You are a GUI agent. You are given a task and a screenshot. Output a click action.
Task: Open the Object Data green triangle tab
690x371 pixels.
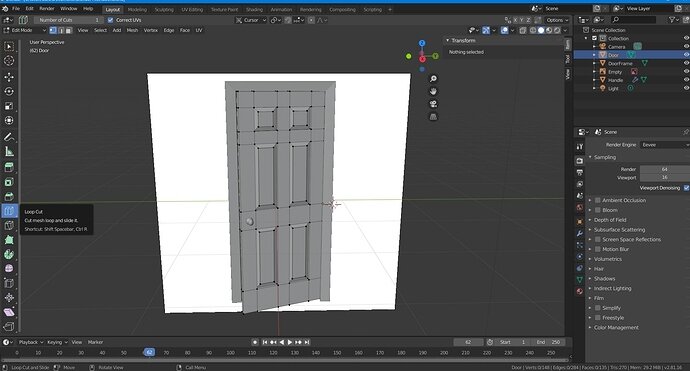click(x=580, y=279)
